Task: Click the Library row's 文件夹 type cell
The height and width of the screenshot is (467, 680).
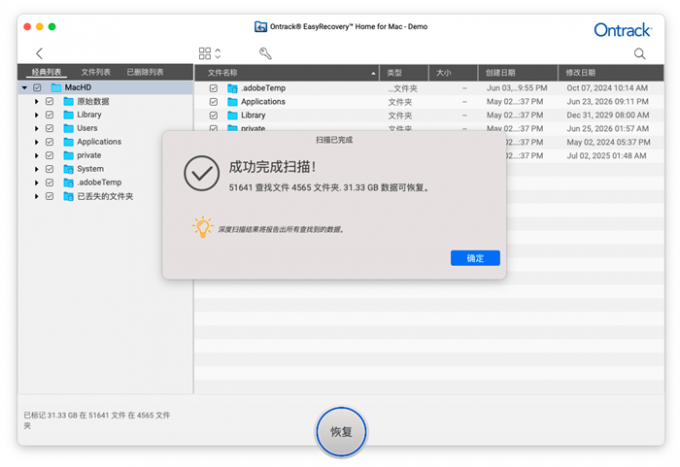Action: (x=400, y=116)
